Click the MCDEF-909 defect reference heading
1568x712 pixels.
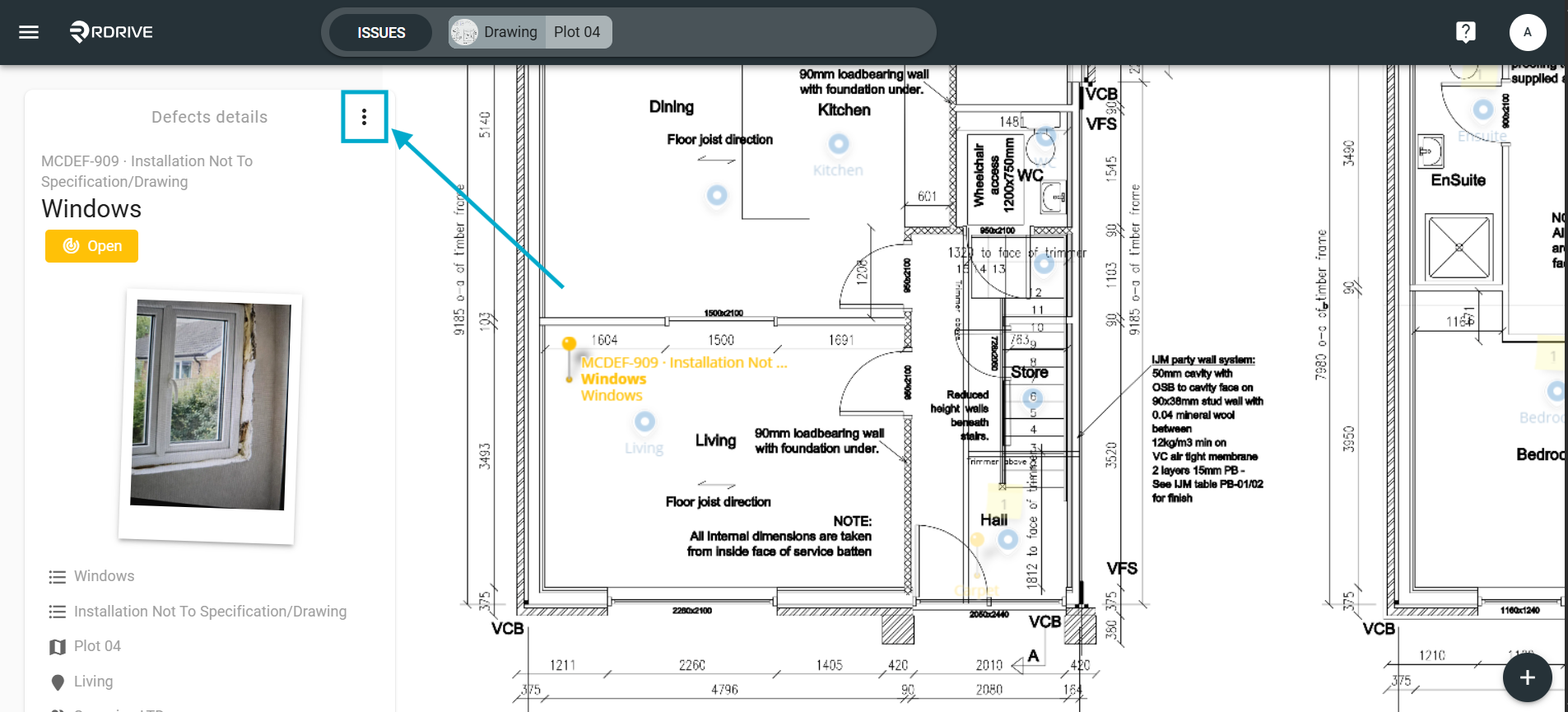tap(147, 171)
